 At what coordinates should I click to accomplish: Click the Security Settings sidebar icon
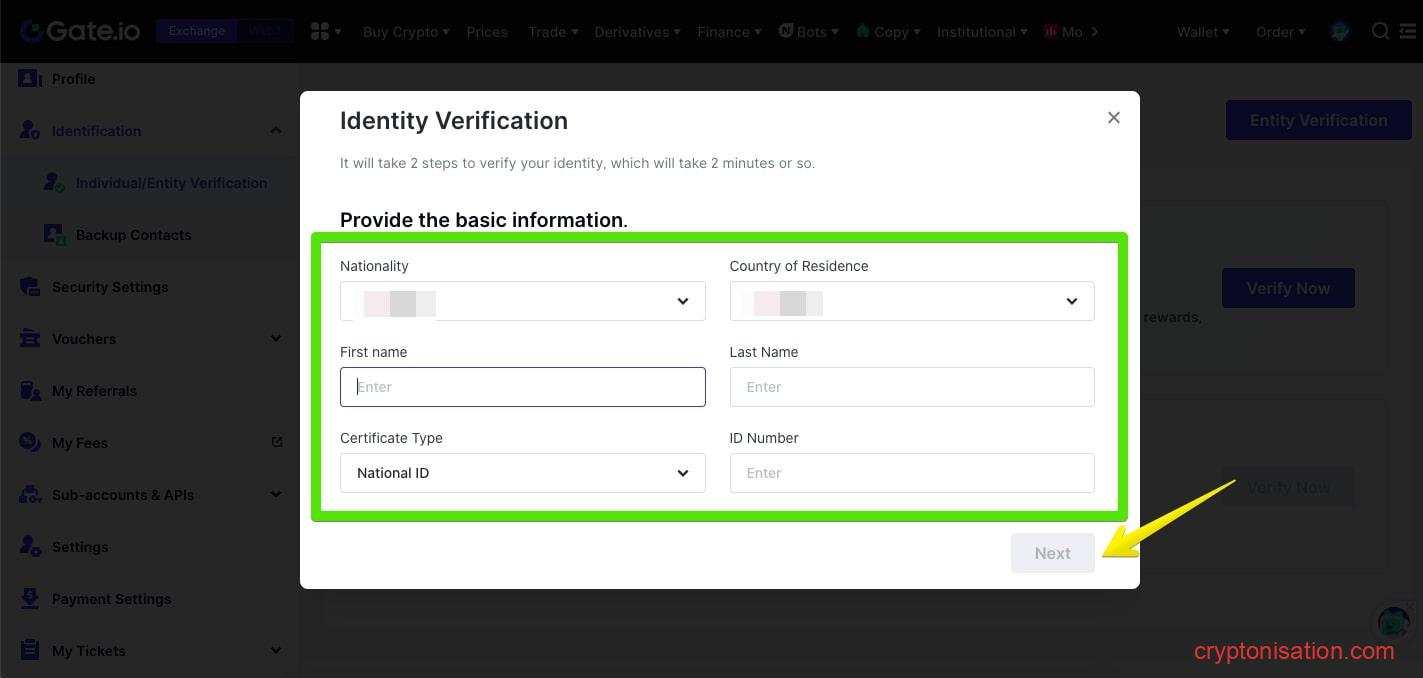click(x=30, y=287)
